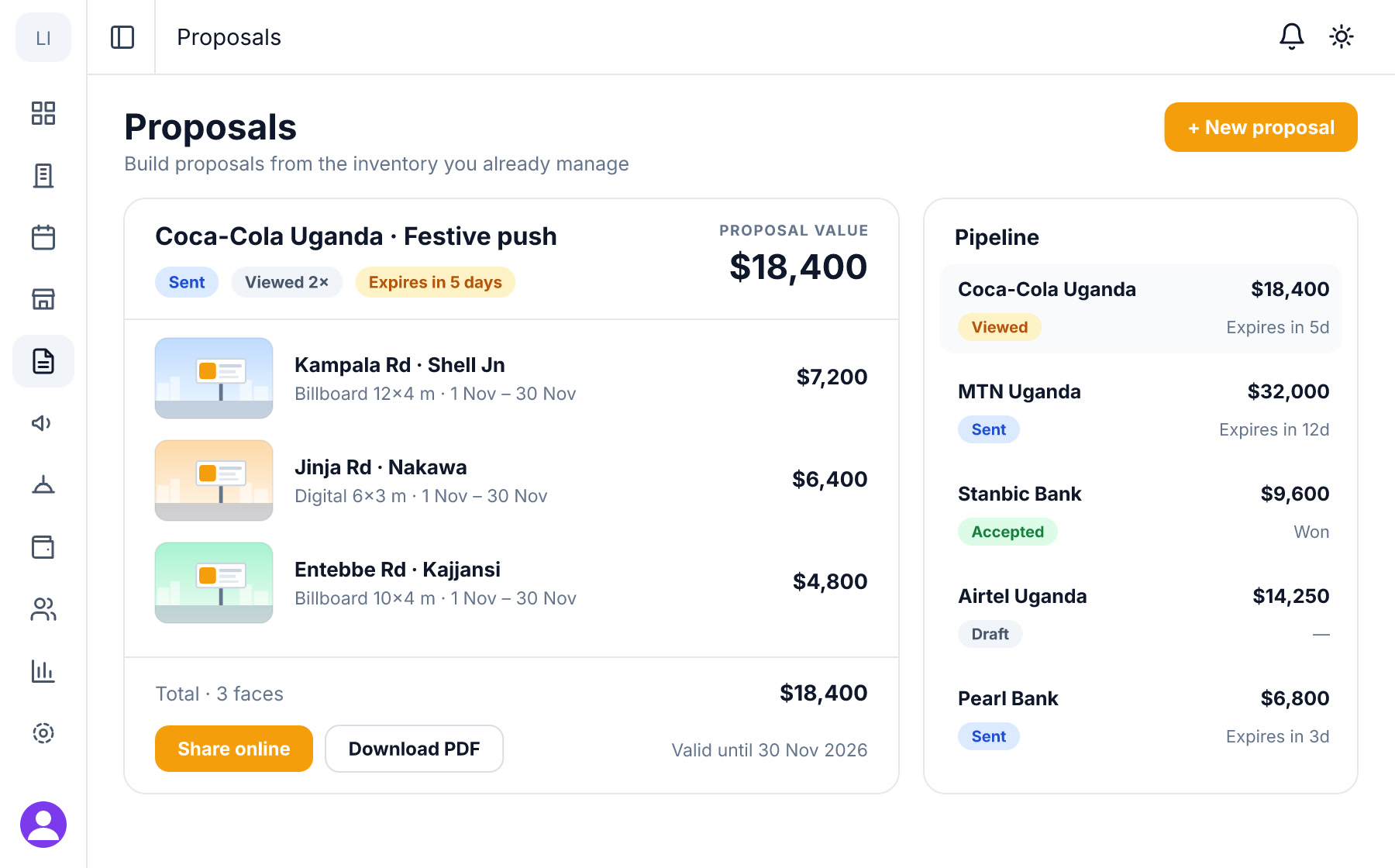Click Expires in 3d for Pearl Bank
1395x868 pixels.
click(x=1277, y=736)
